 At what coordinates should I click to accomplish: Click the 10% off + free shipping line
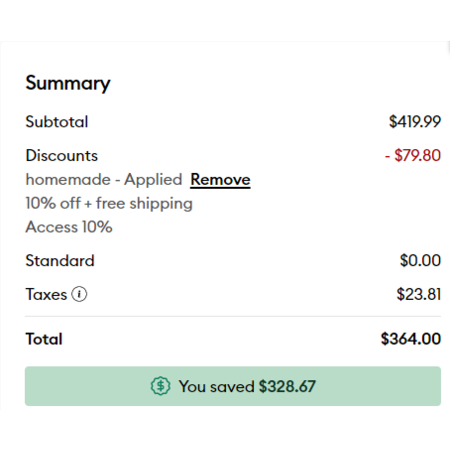coord(109,203)
